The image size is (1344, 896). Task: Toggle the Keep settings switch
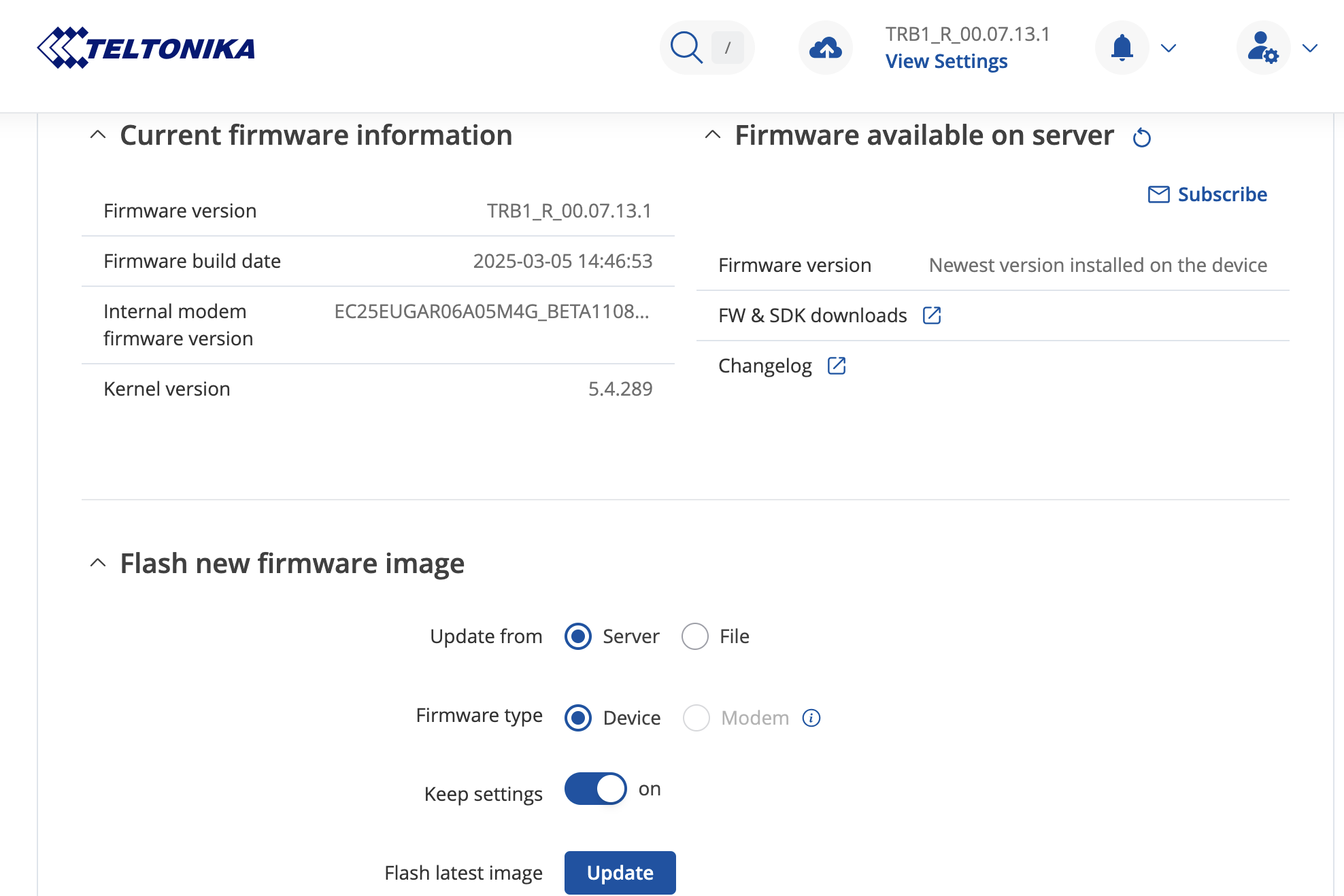point(596,789)
